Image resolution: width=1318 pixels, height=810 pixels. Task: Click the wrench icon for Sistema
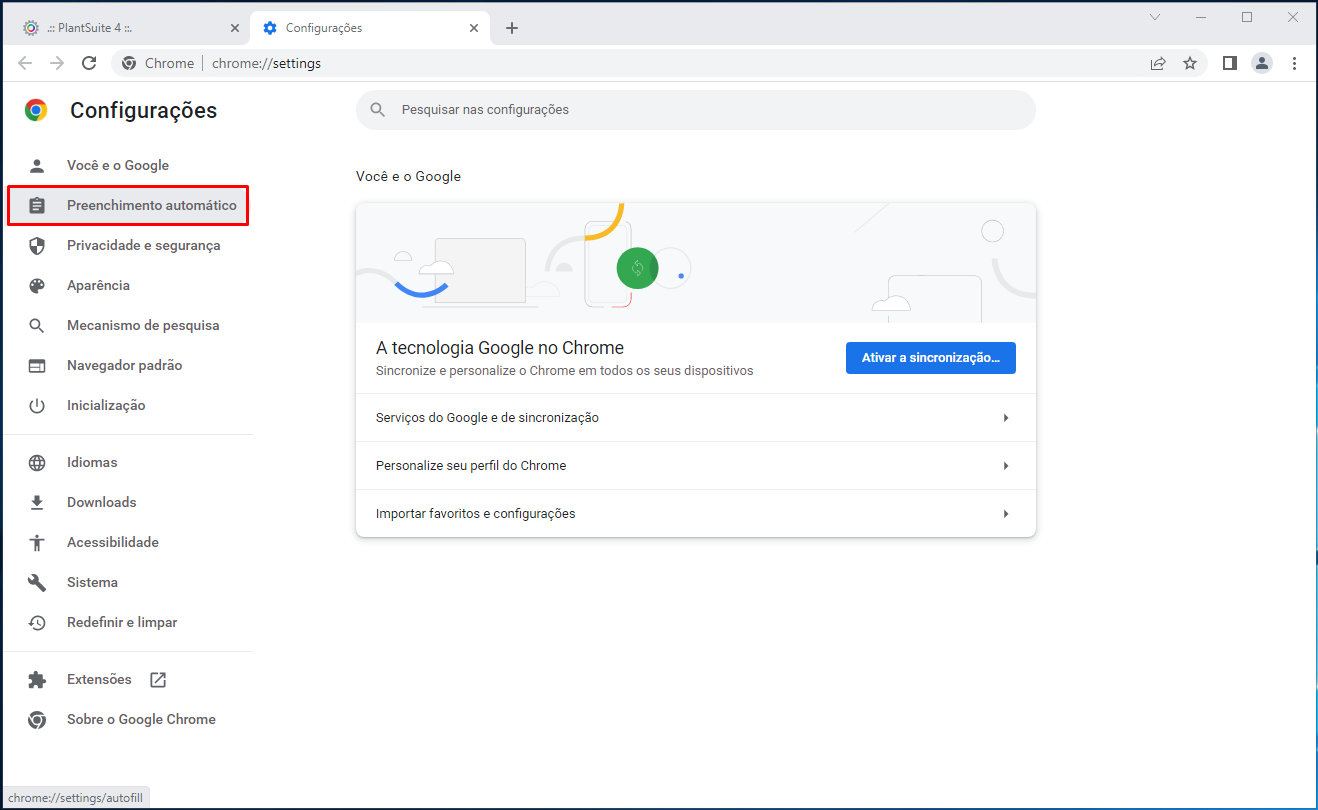[37, 583]
